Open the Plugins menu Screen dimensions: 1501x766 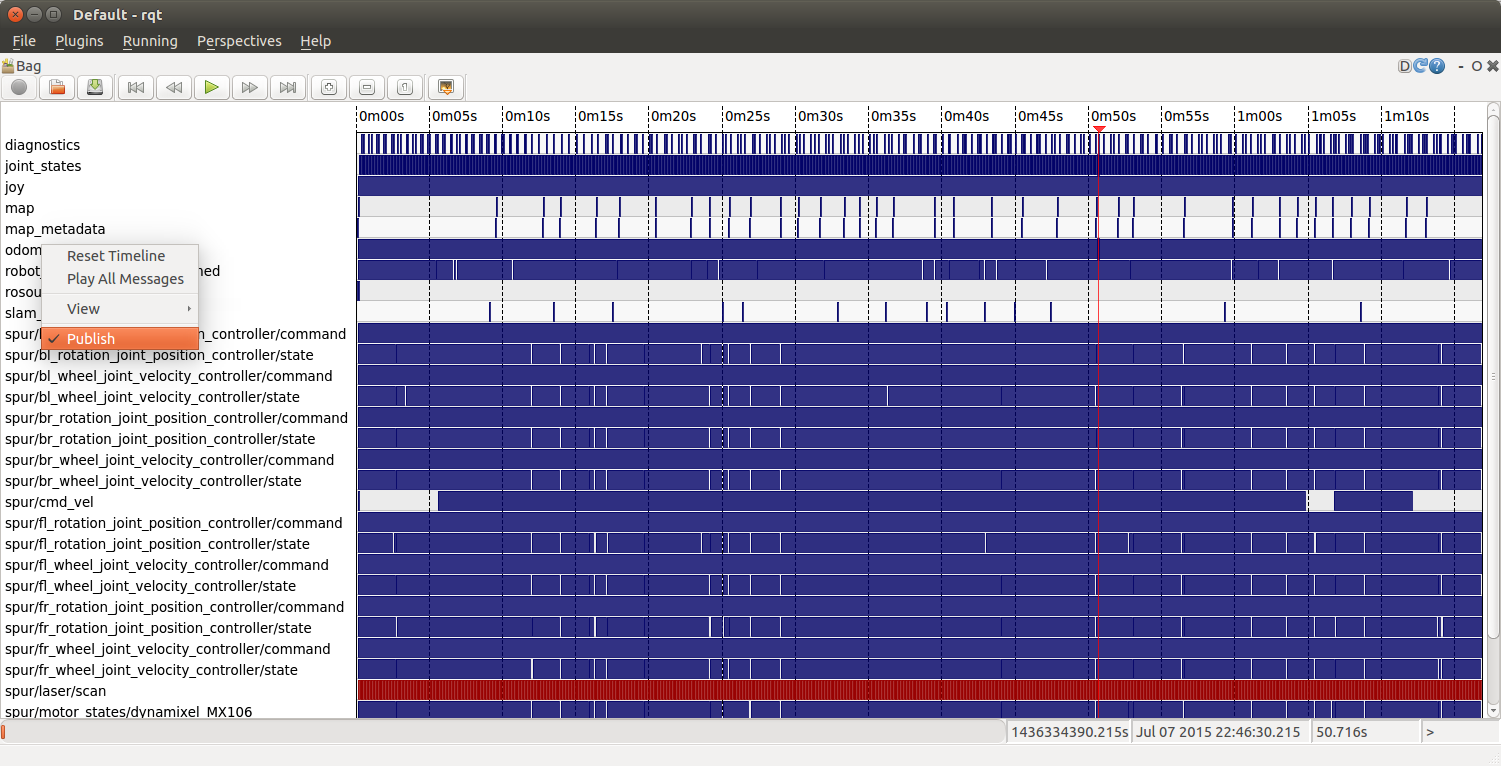79,41
